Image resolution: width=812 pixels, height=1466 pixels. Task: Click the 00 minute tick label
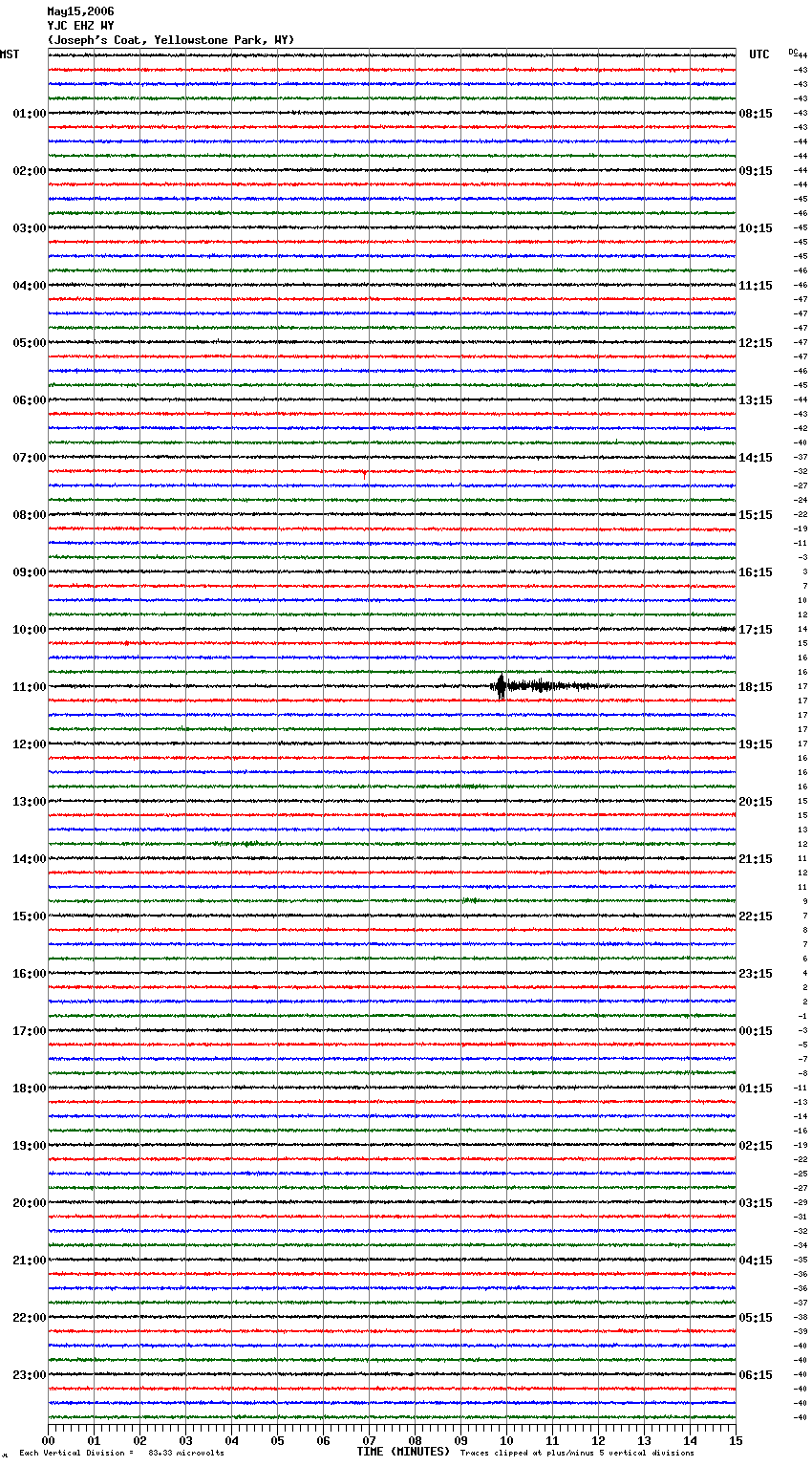[49, 1440]
